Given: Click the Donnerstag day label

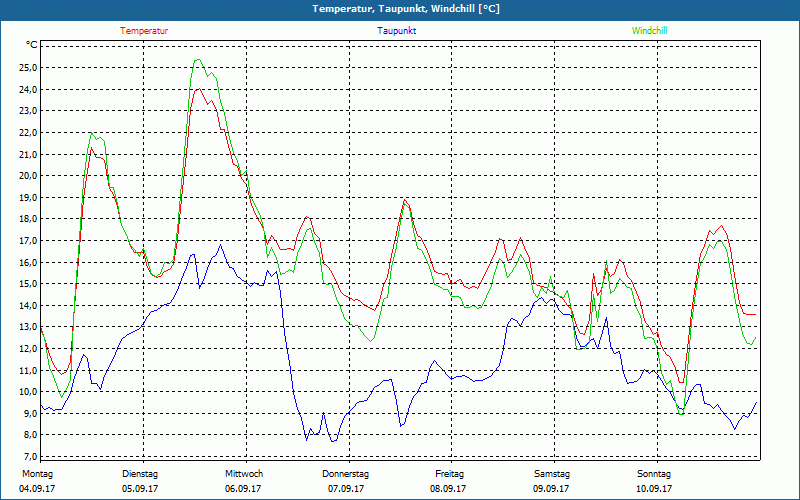Looking at the screenshot, I should [x=345, y=474].
